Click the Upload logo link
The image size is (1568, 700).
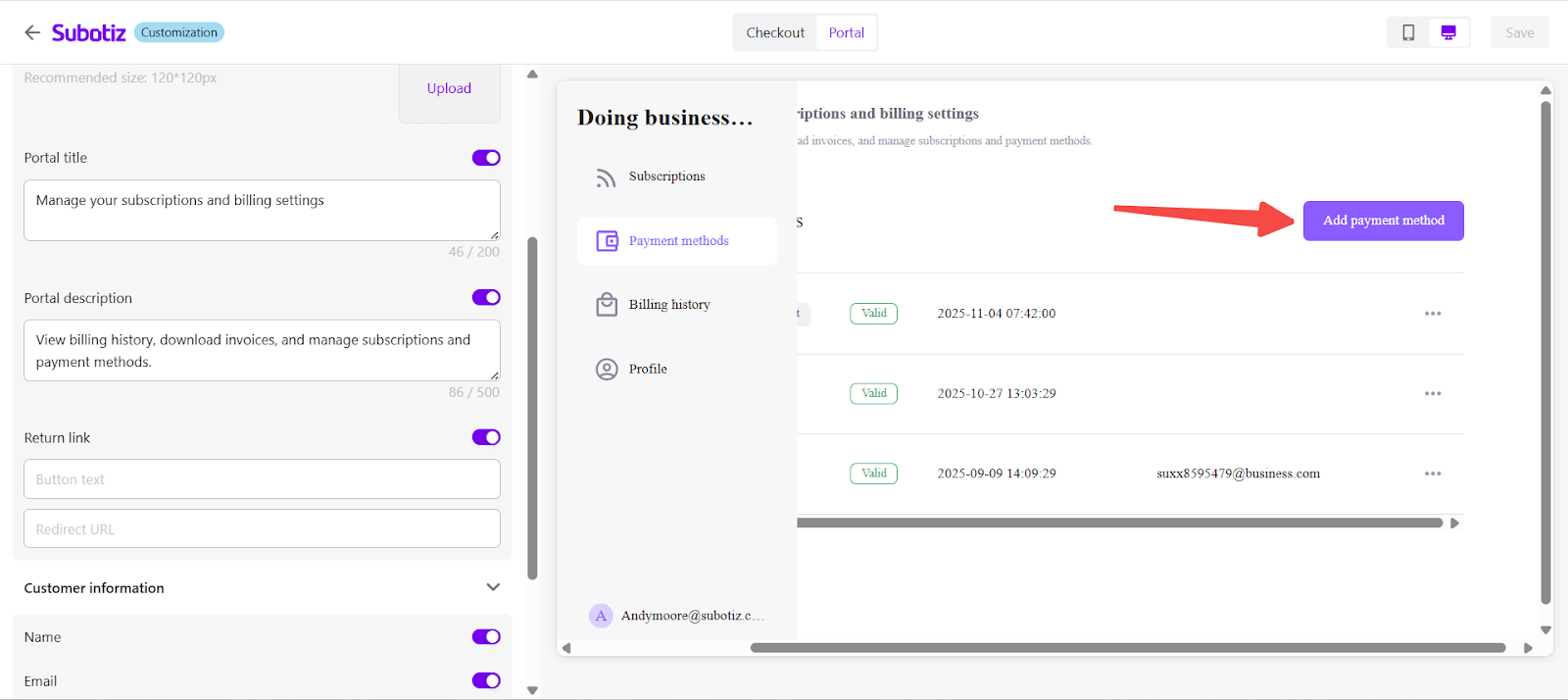[449, 88]
